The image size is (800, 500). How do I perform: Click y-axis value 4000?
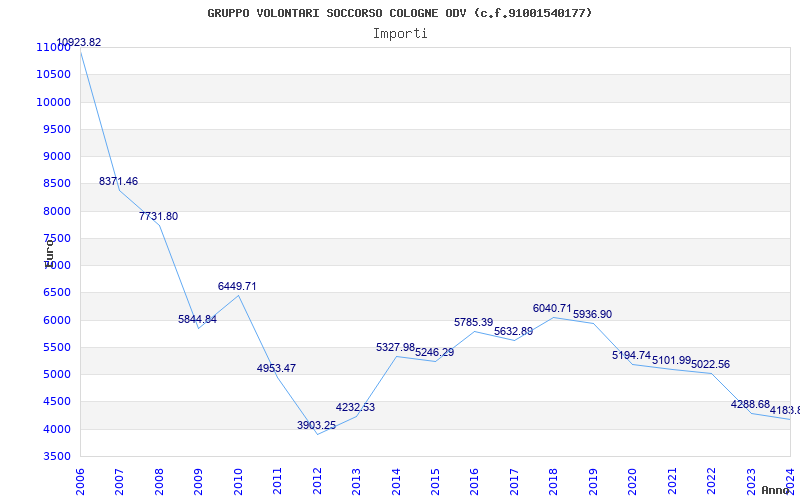click(57, 429)
